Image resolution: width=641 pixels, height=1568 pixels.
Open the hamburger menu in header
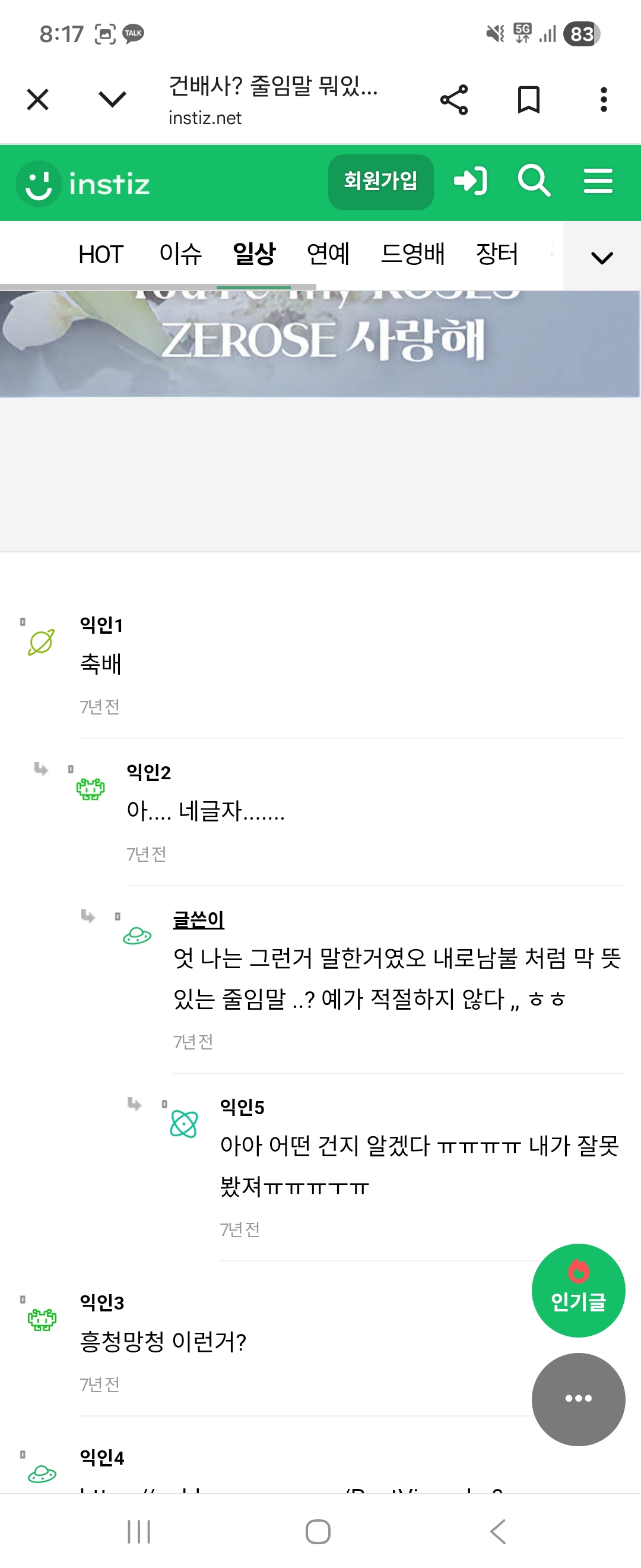pyautogui.click(x=598, y=181)
